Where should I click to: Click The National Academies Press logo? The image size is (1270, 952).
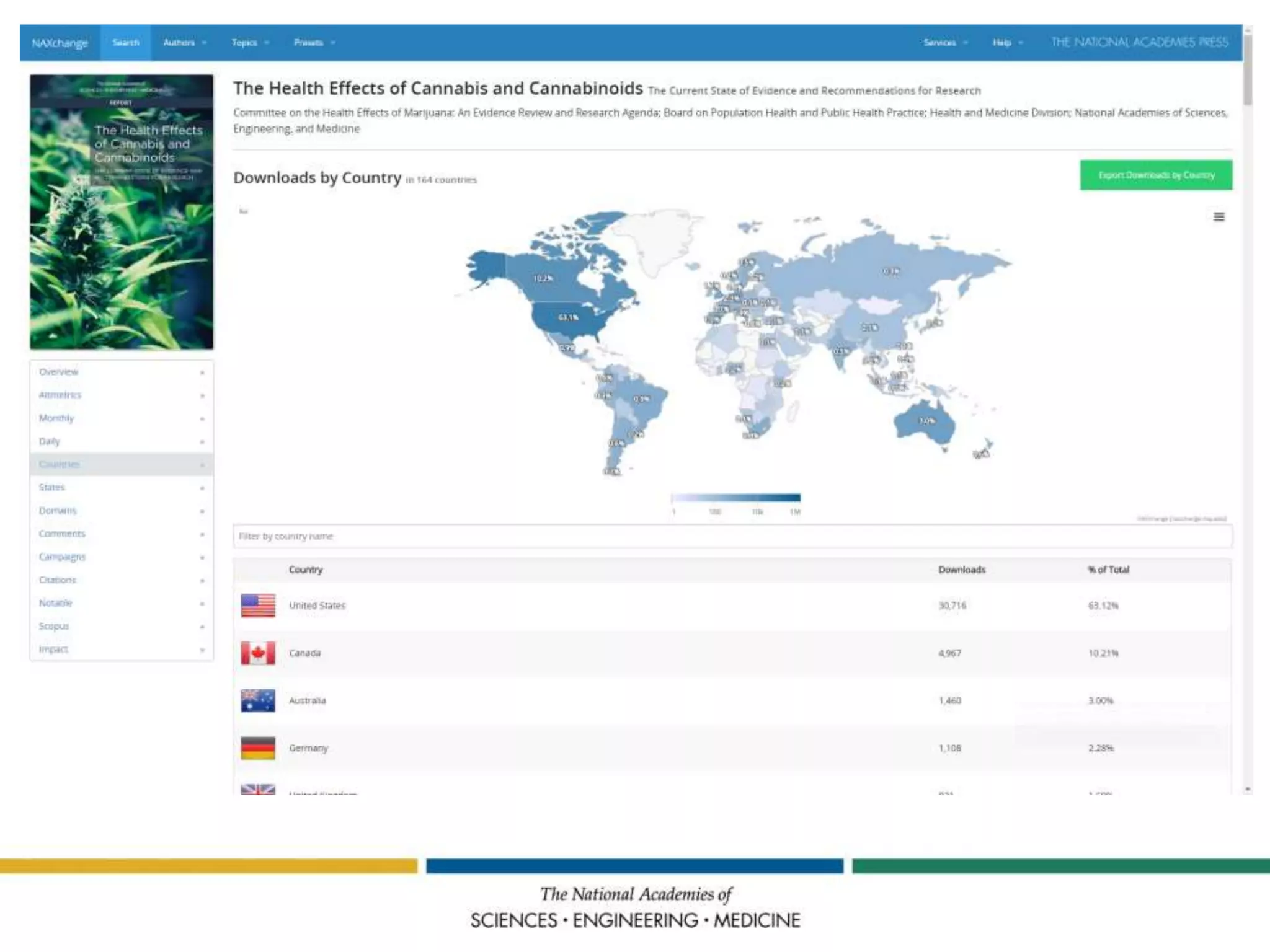[x=1139, y=42]
